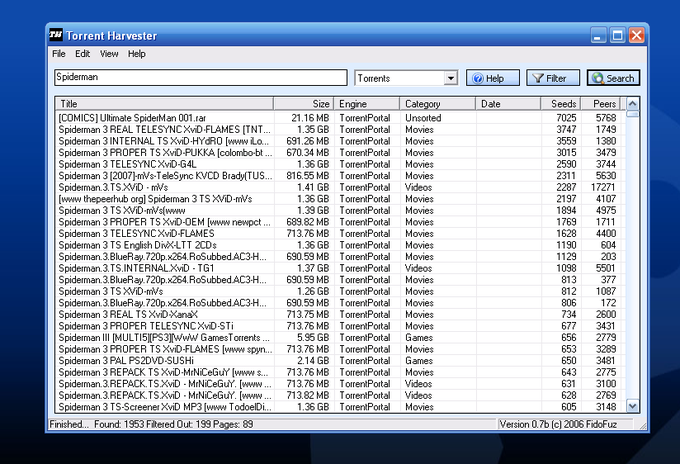Close the Torrent Harvester window

[636, 35]
